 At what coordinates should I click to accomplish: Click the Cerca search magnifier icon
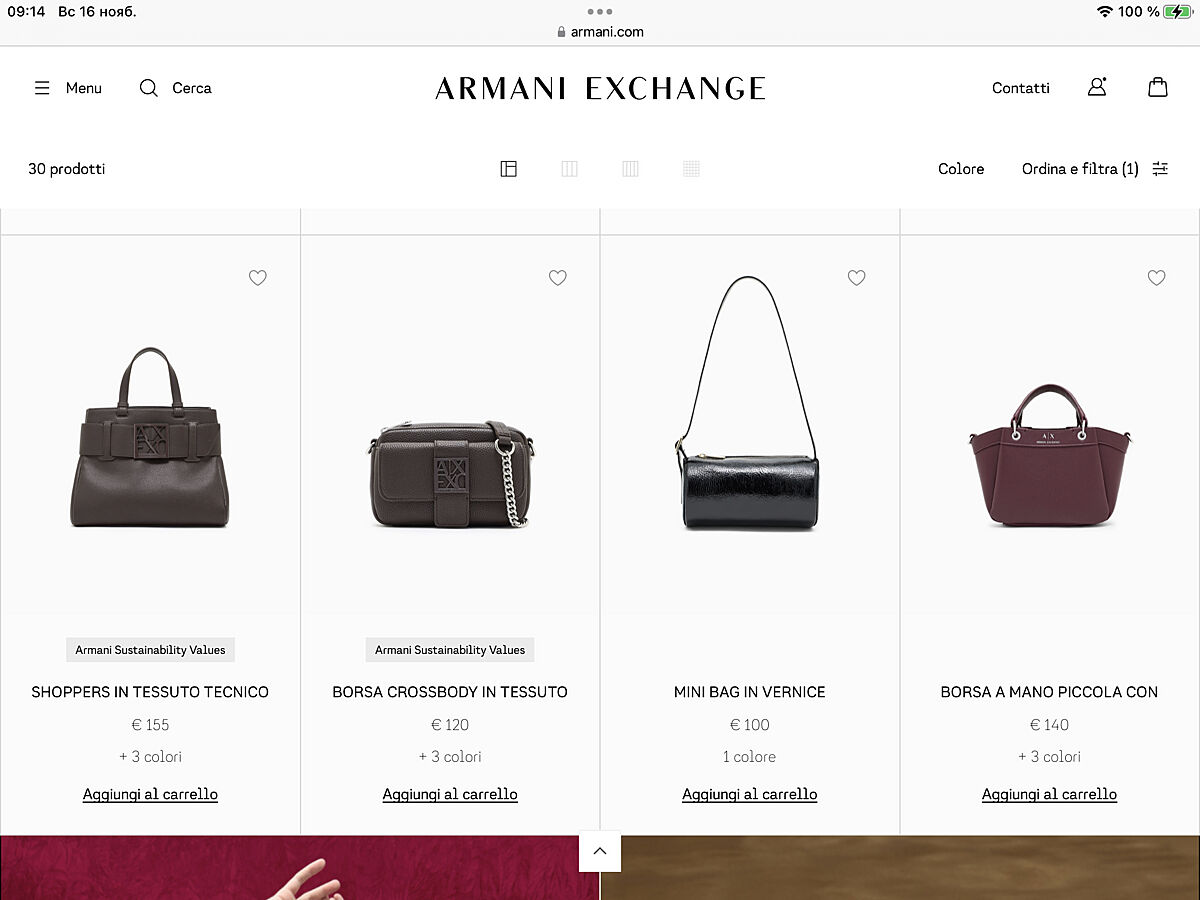pos(148,88)
